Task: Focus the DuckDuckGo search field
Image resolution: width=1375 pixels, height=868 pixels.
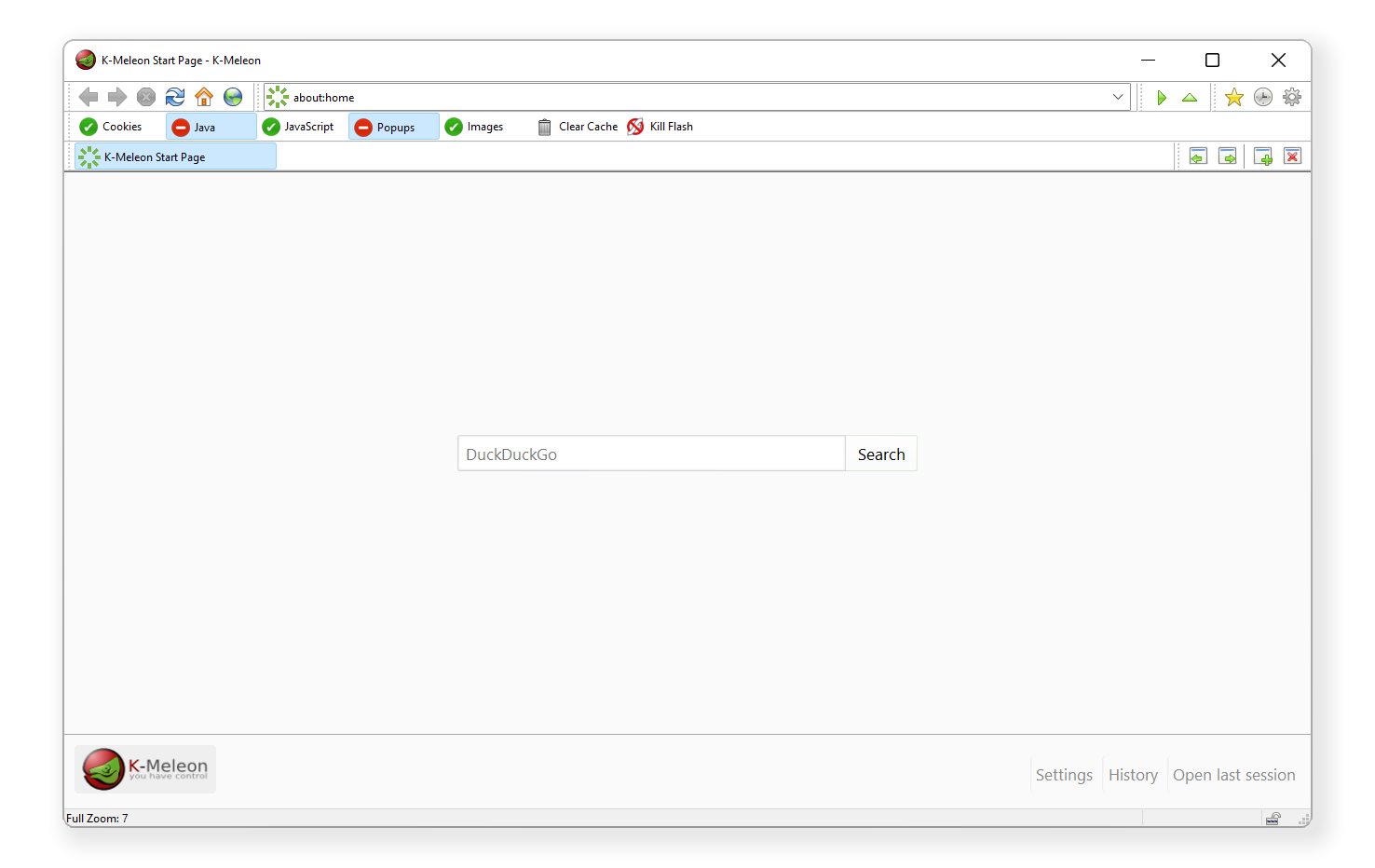Action: click(650, 454)
